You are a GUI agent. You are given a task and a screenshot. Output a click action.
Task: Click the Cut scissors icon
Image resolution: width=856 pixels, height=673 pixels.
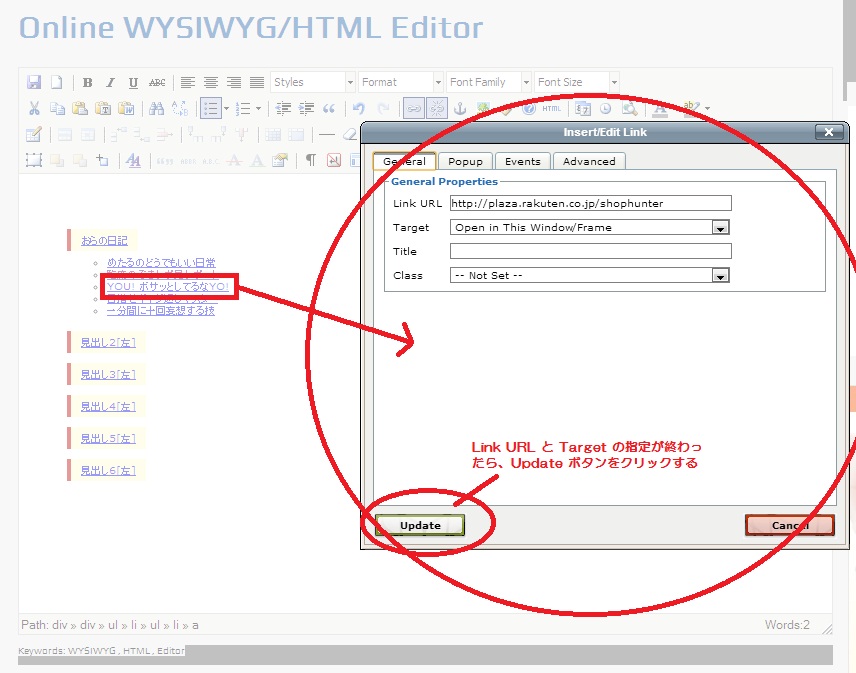pyautogui.click(x=34, y=109)
